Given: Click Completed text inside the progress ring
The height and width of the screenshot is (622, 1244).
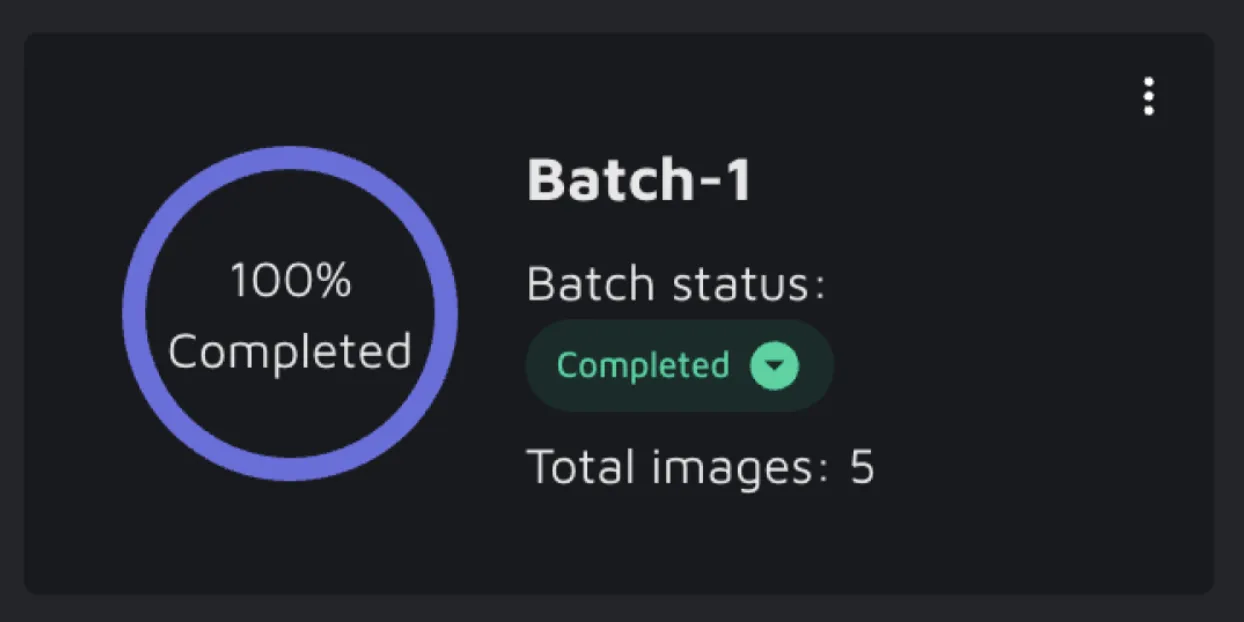Looking at the screenshot, I should coord(290,352).
